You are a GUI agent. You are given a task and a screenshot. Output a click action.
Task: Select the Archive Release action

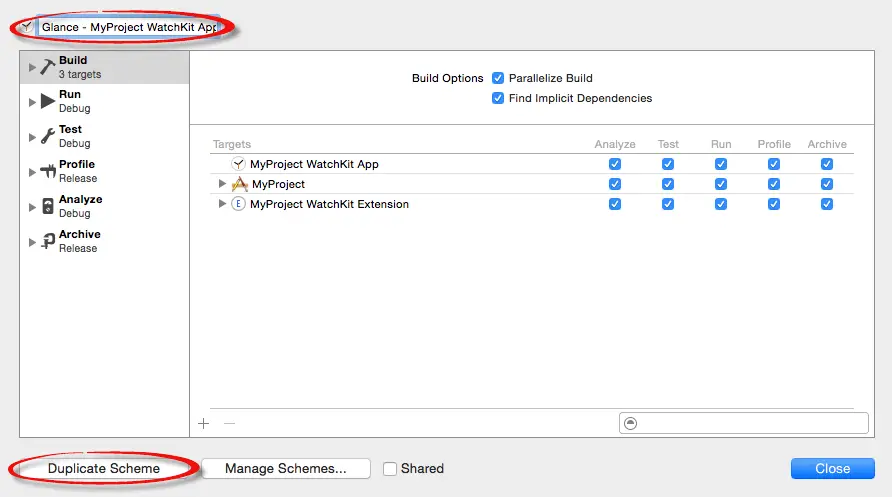(78, 241)
